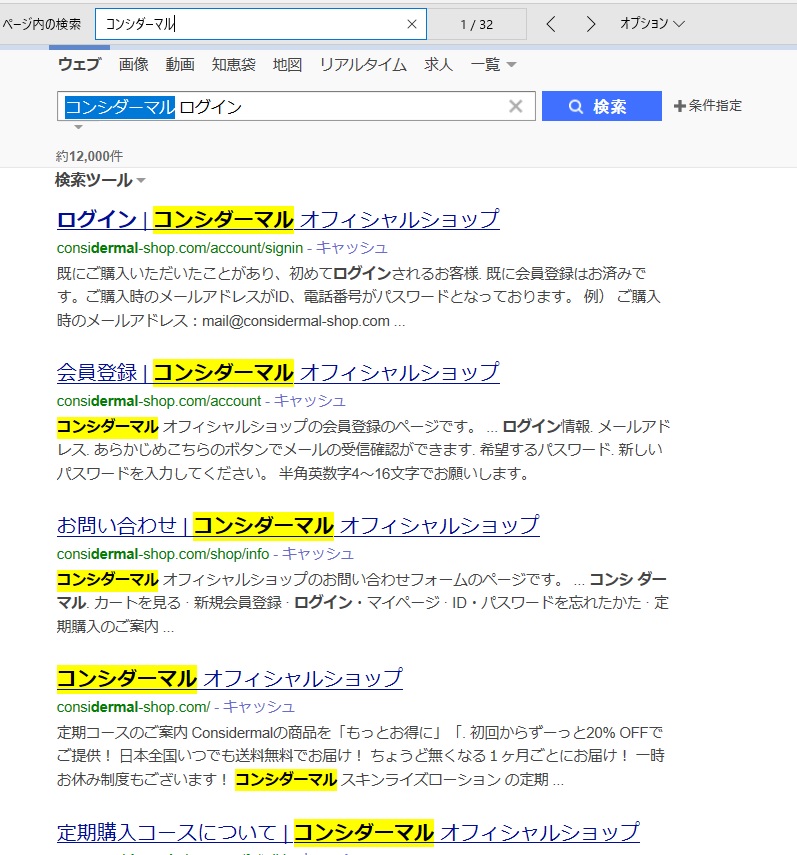Switch to the 画像 tab
The image size is (797, 855).
133,65
